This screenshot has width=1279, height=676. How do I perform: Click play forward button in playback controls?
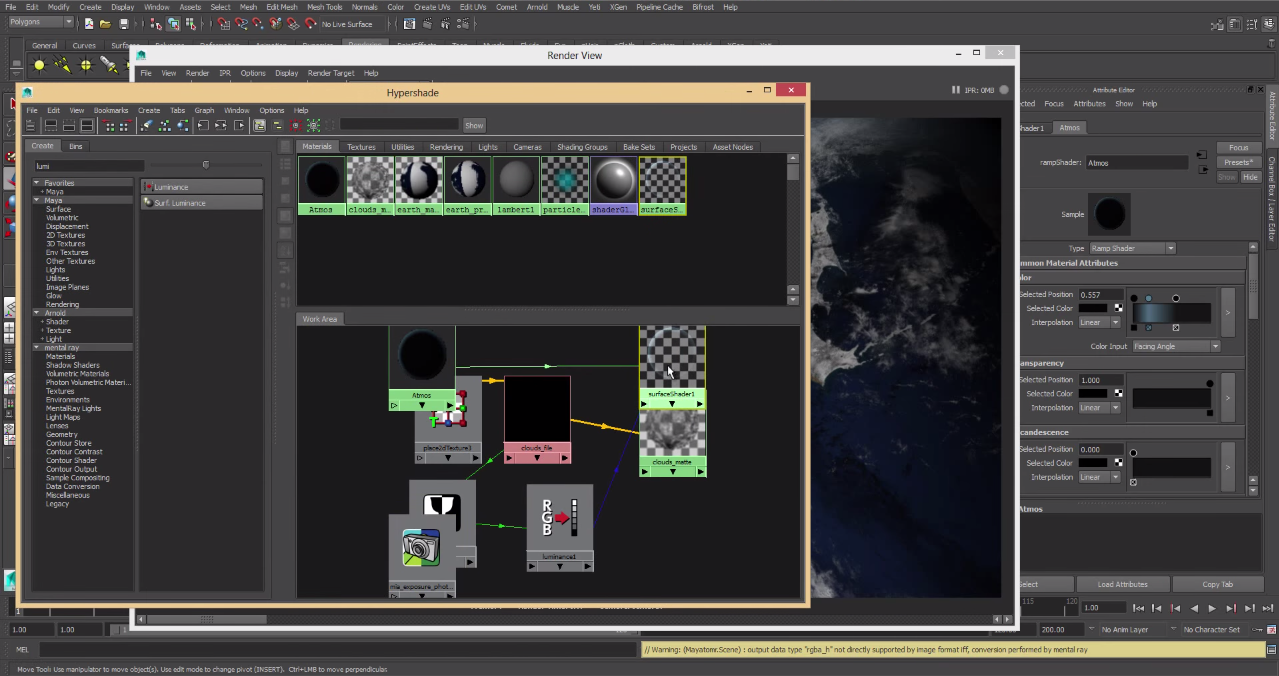[x=1212, y=608]
